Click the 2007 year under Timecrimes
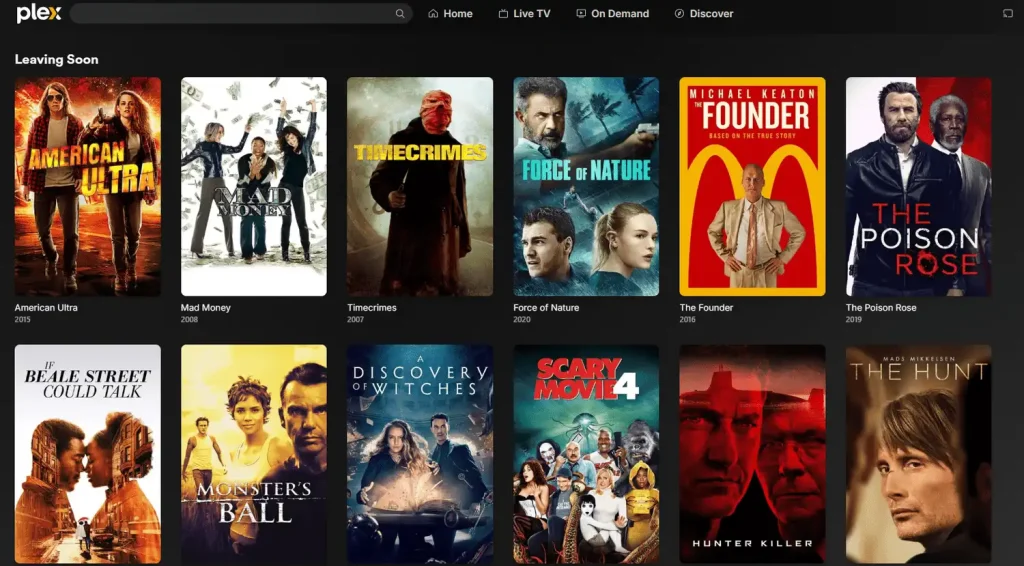 click(355, 320)
